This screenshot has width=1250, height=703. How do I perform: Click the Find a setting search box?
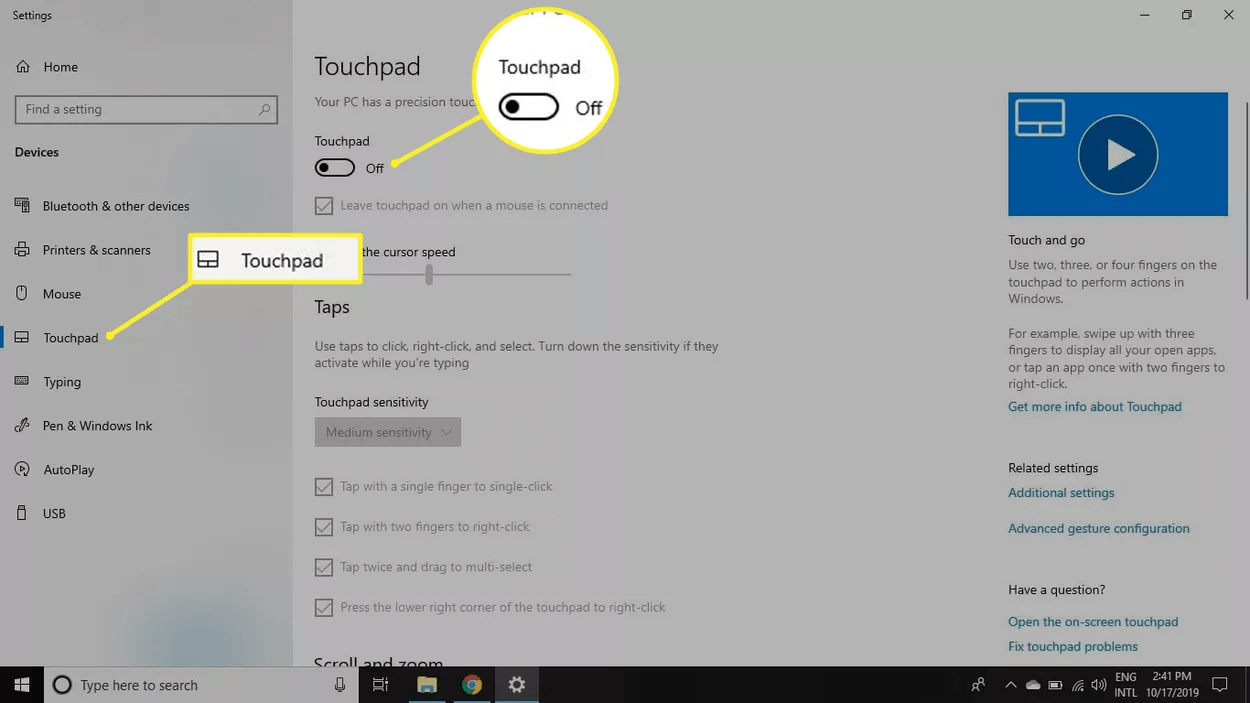point(146,109)
